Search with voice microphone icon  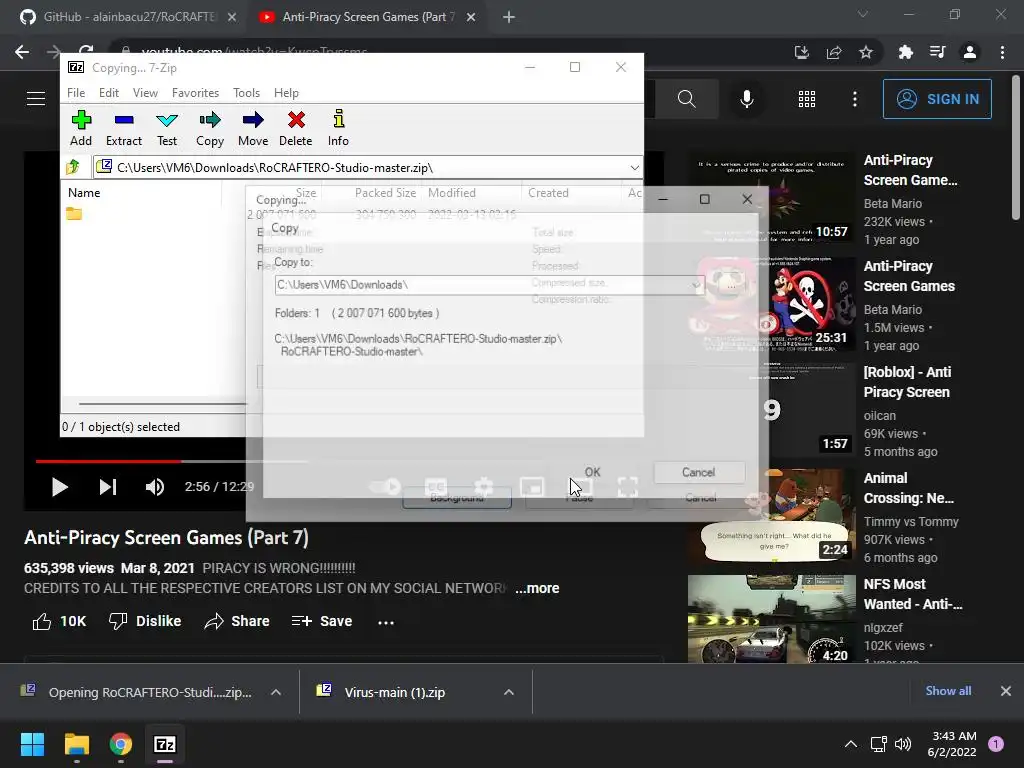click(x=746, y=99)
